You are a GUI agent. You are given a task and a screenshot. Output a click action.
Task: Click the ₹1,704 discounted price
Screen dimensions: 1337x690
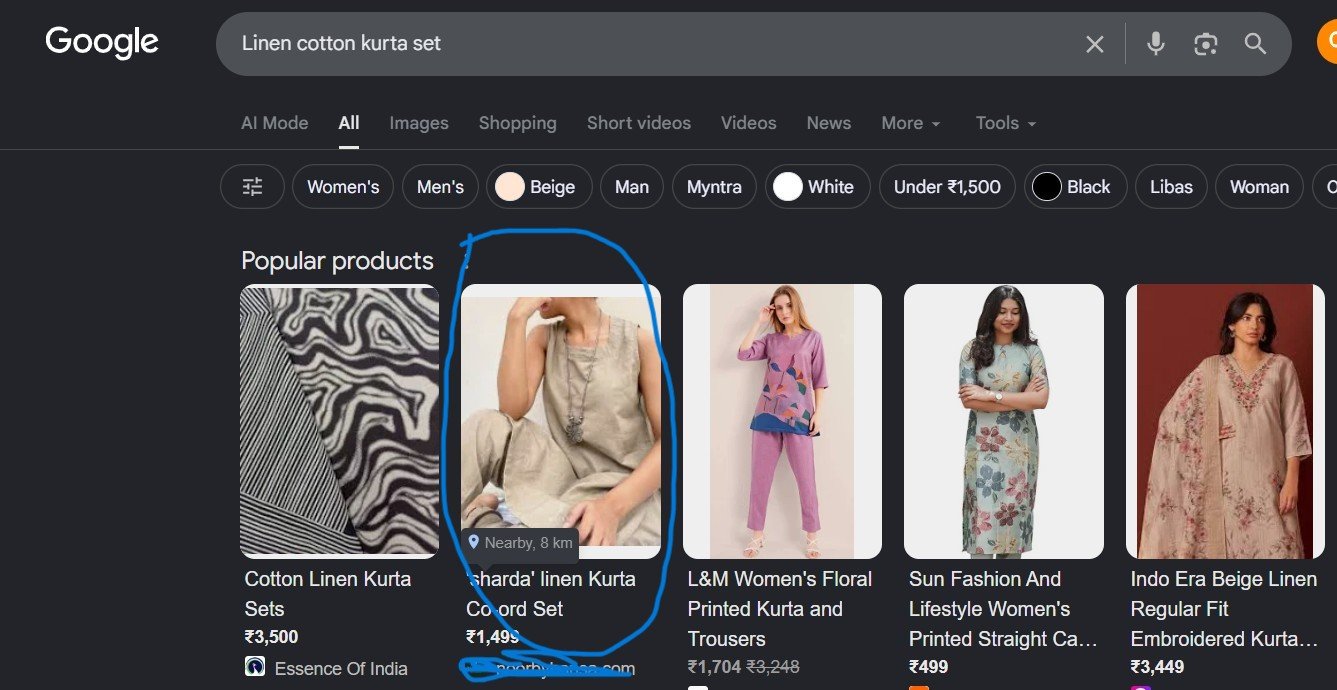tap(714, 667)
